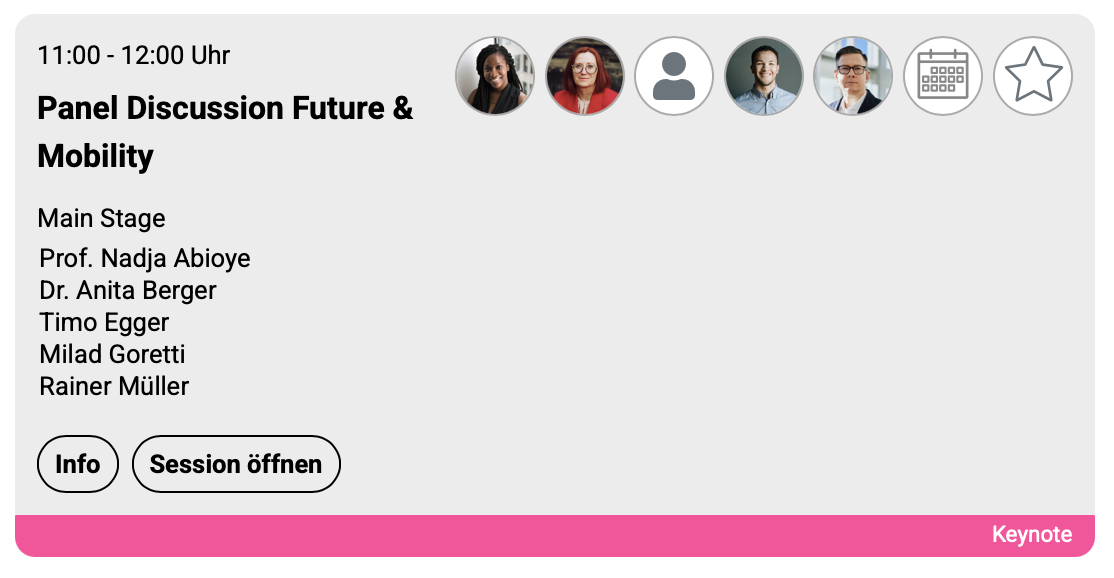1114x578 pixels.
Task: Mark session as favorite with star icon
Action: (x=1032, y=76)
